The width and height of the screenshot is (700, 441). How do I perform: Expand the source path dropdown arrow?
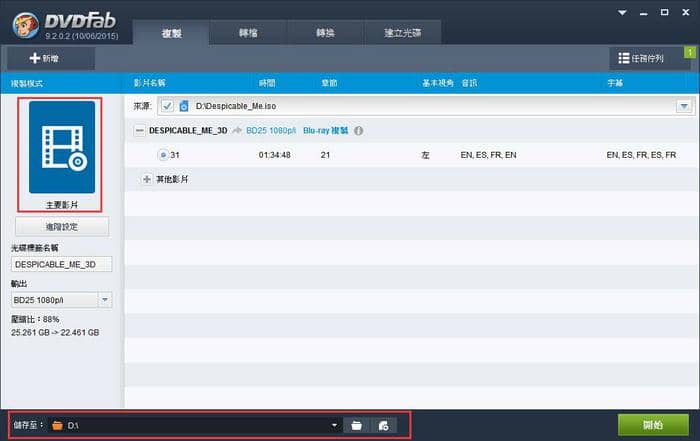[x=684, y=106]
